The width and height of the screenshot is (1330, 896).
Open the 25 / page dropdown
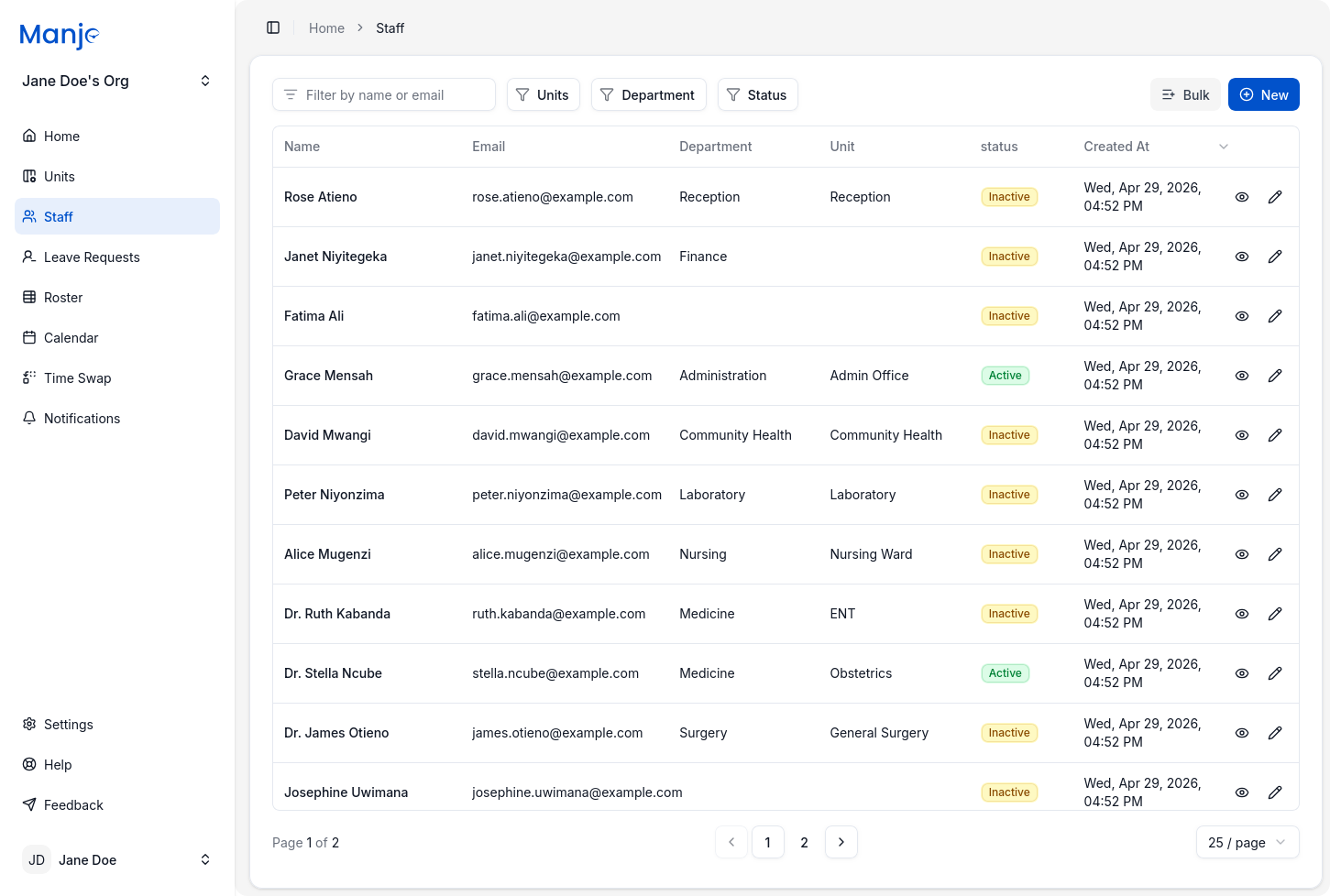coord(1248,842)
